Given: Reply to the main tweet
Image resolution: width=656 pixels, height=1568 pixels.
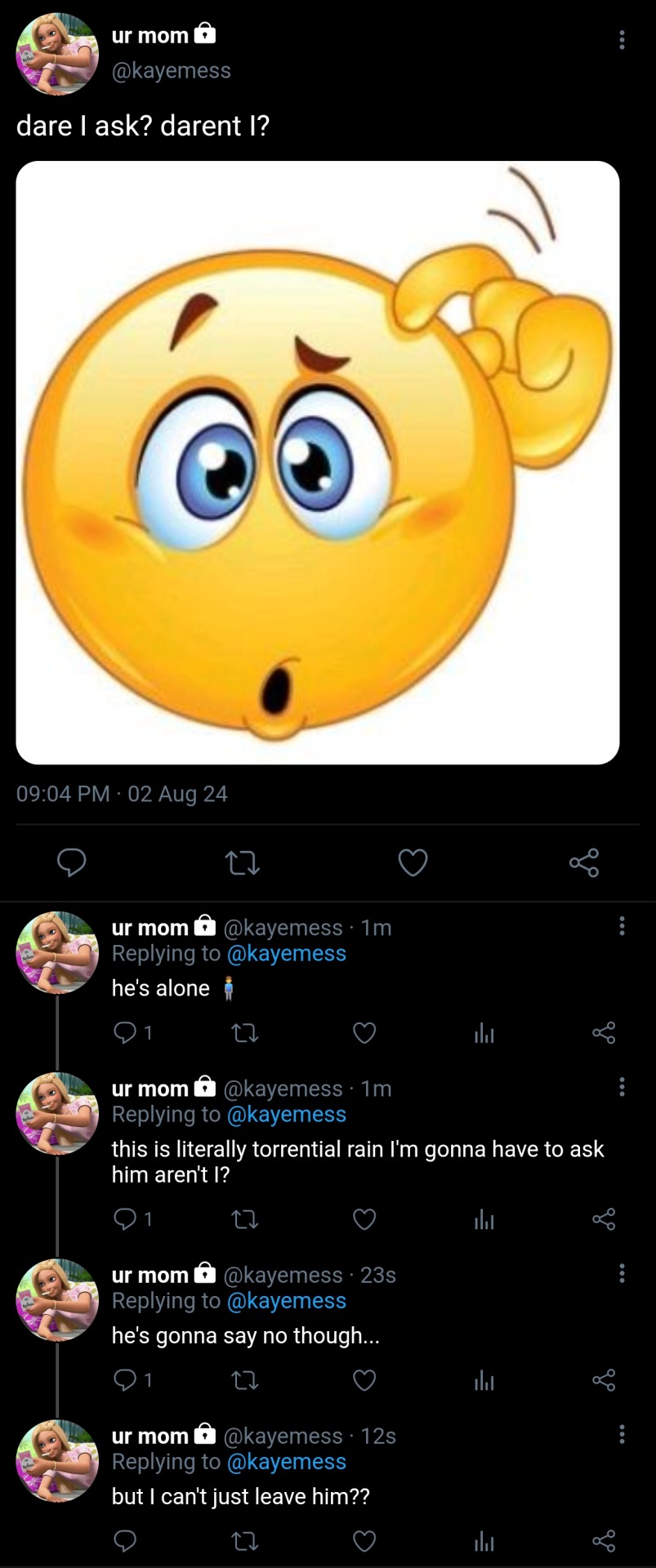Looking at the screenshot, I should point(72,862).
